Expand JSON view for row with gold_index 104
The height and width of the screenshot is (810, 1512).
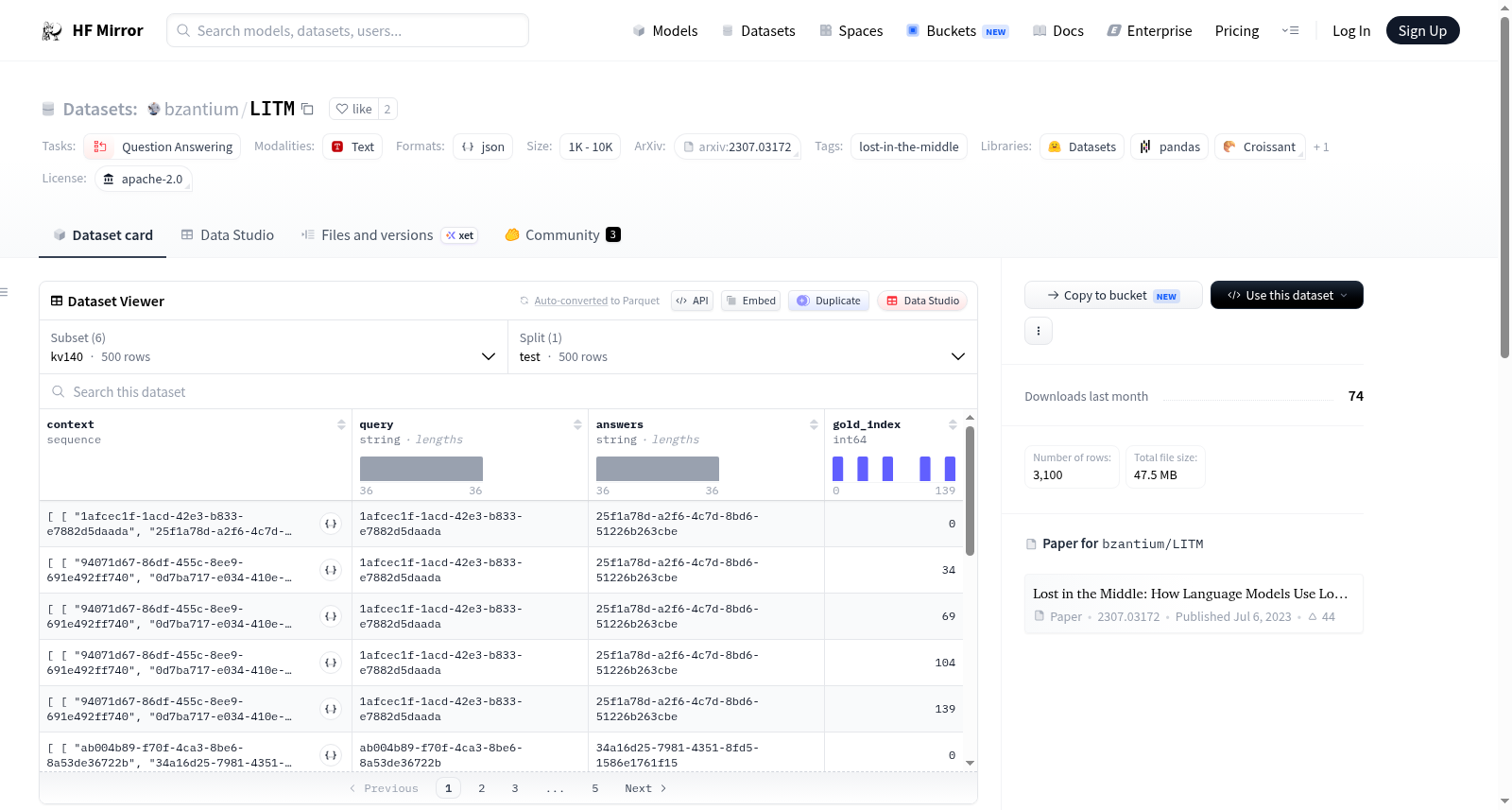click(331, 663)
